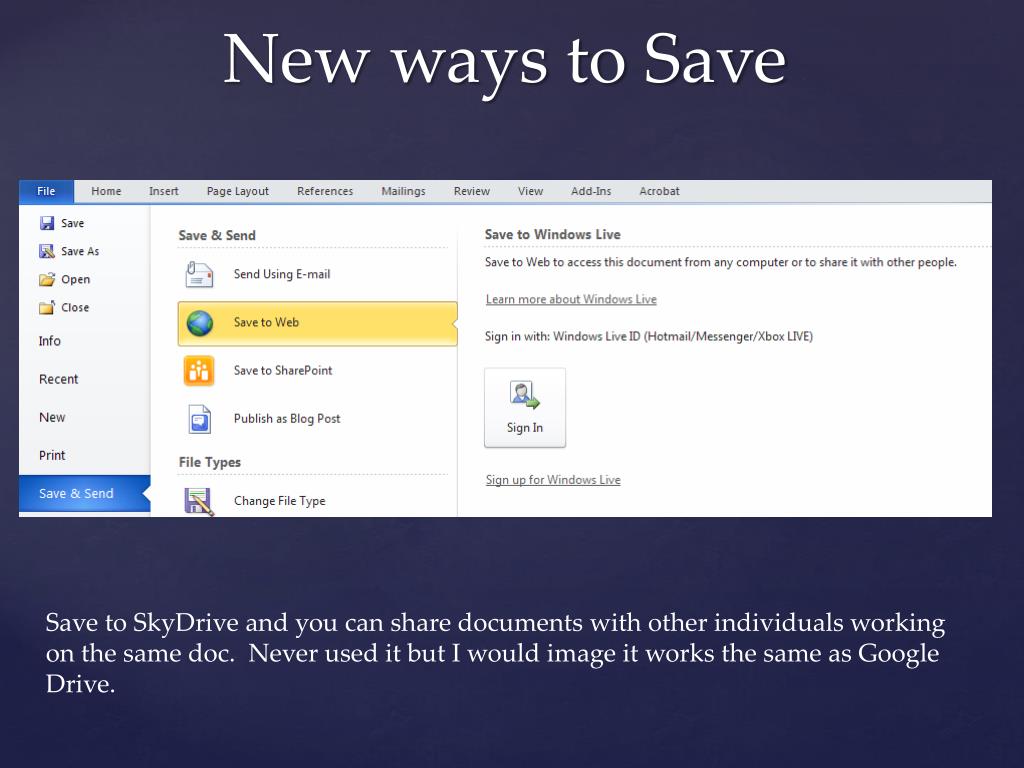
Task: Follow Learn more about Windows Live link
Action: click(x=571, y=299)
